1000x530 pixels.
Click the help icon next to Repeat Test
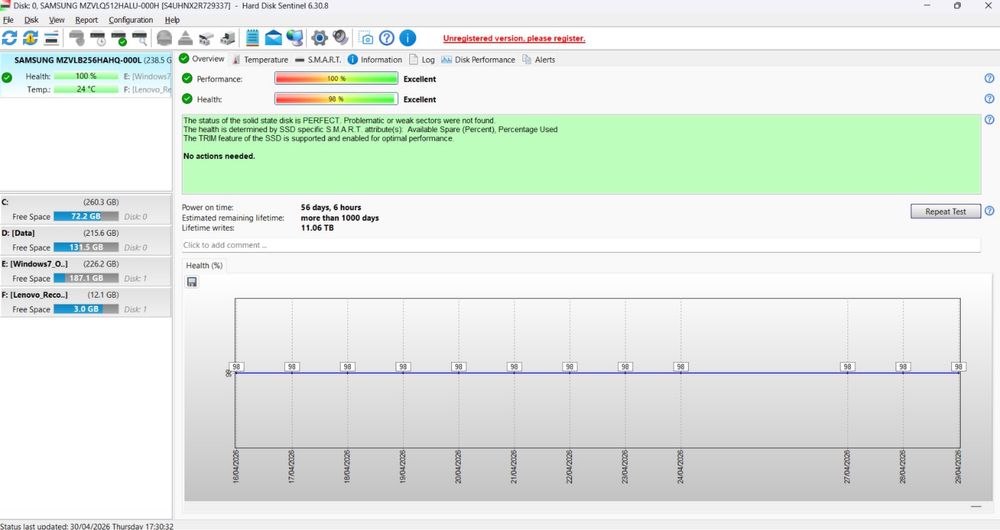click(x=989, y=211)
